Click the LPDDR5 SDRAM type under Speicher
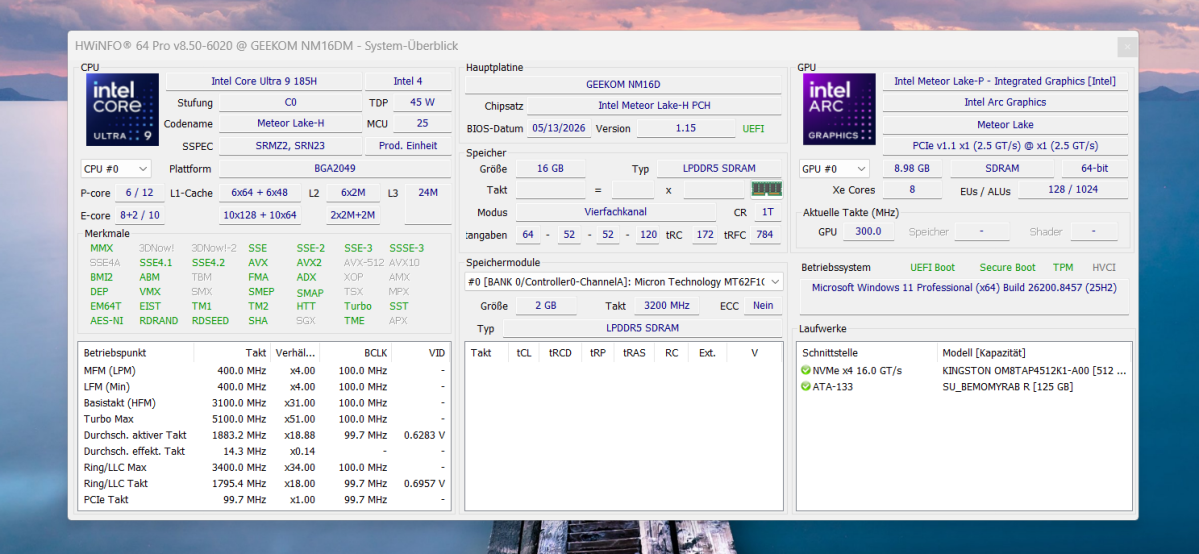This screenshot has height=554, width=1199. point(720,168)
